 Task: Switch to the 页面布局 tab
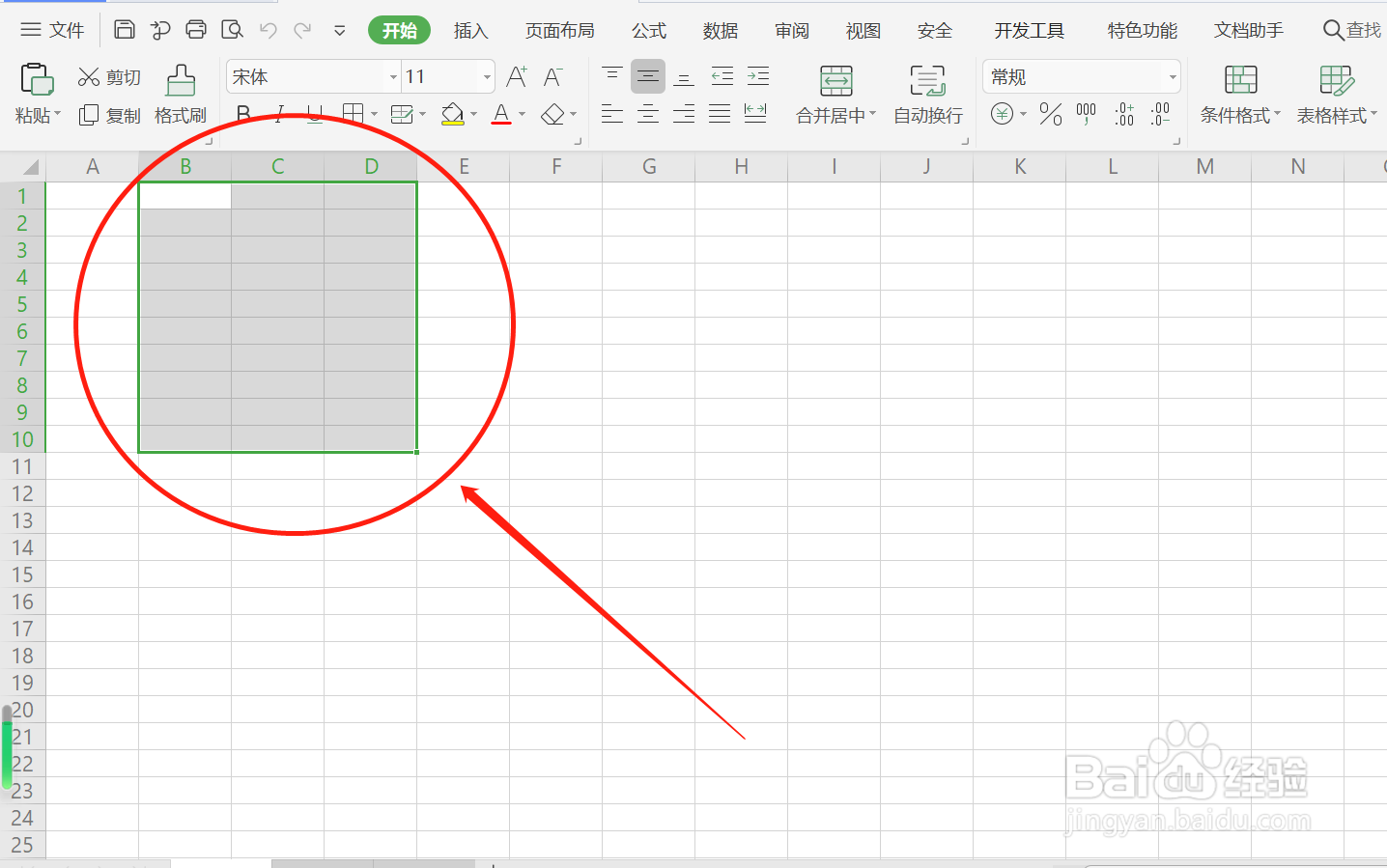point(560,31)
